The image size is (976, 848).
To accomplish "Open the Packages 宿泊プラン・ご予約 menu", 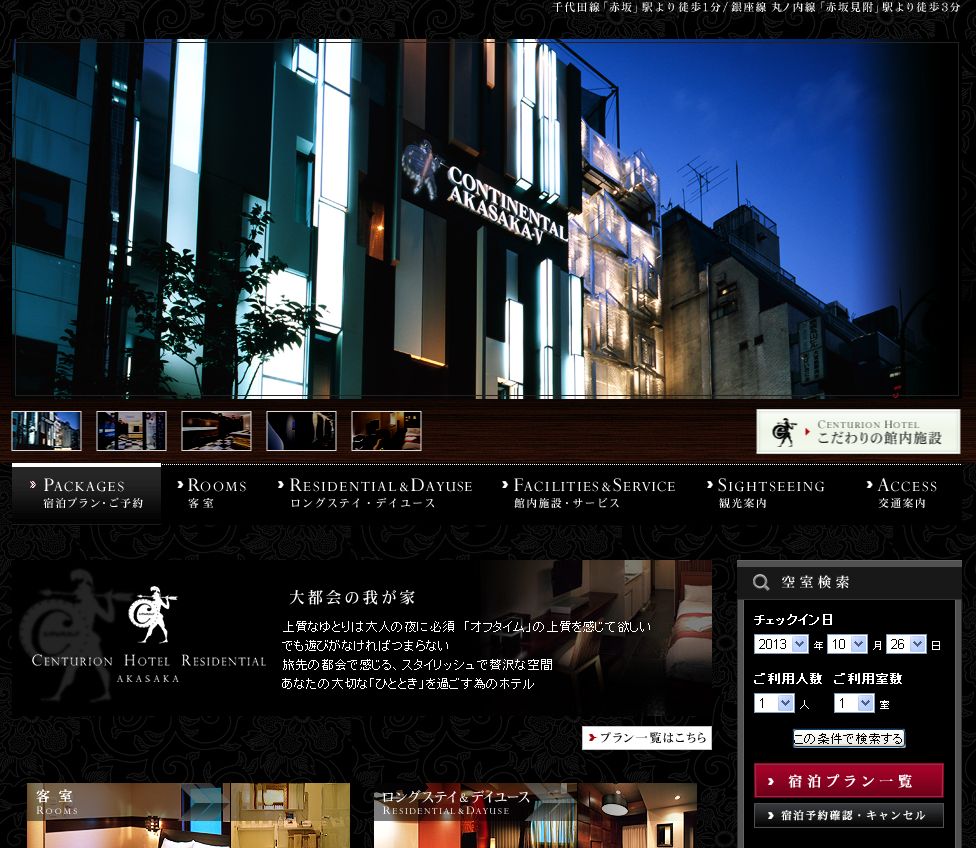I will (x=87, y=493).
